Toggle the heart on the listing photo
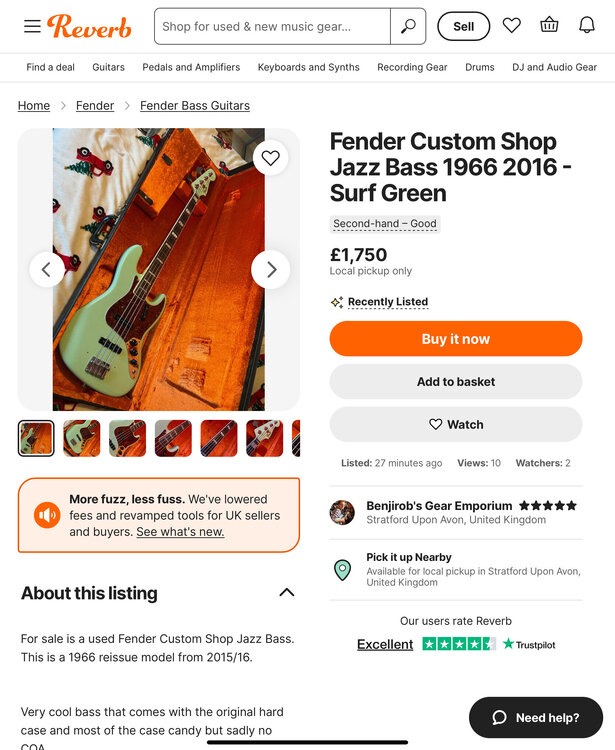Screen dimensions: 615x750 tap(270, 157)
